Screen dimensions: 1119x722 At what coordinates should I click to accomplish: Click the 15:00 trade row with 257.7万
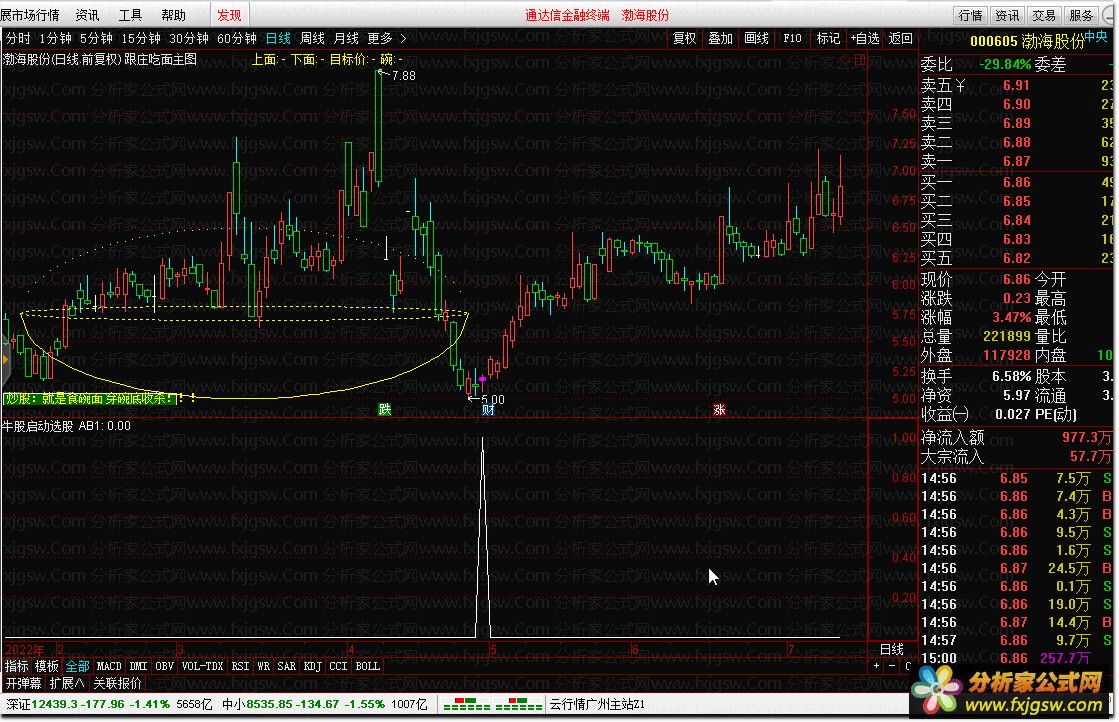[1016, 658]
